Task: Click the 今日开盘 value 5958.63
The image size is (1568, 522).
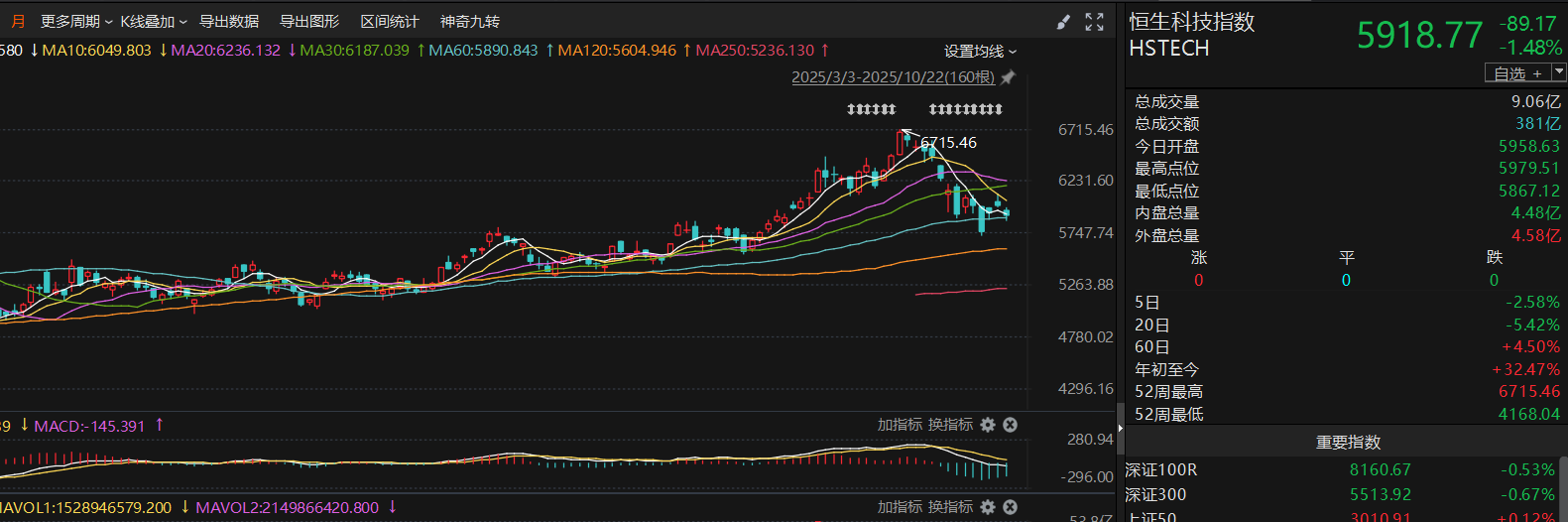Action: (1528, 147)
